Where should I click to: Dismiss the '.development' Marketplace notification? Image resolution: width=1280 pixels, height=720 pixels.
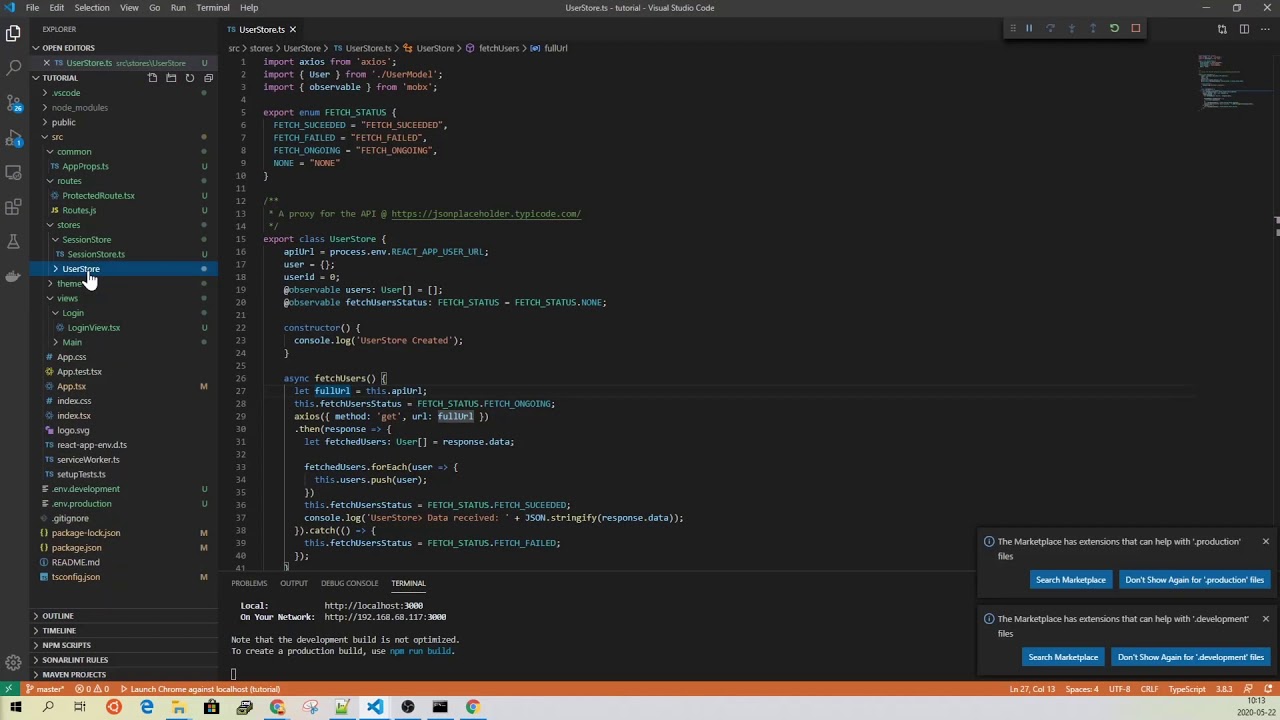(1265, 619)
